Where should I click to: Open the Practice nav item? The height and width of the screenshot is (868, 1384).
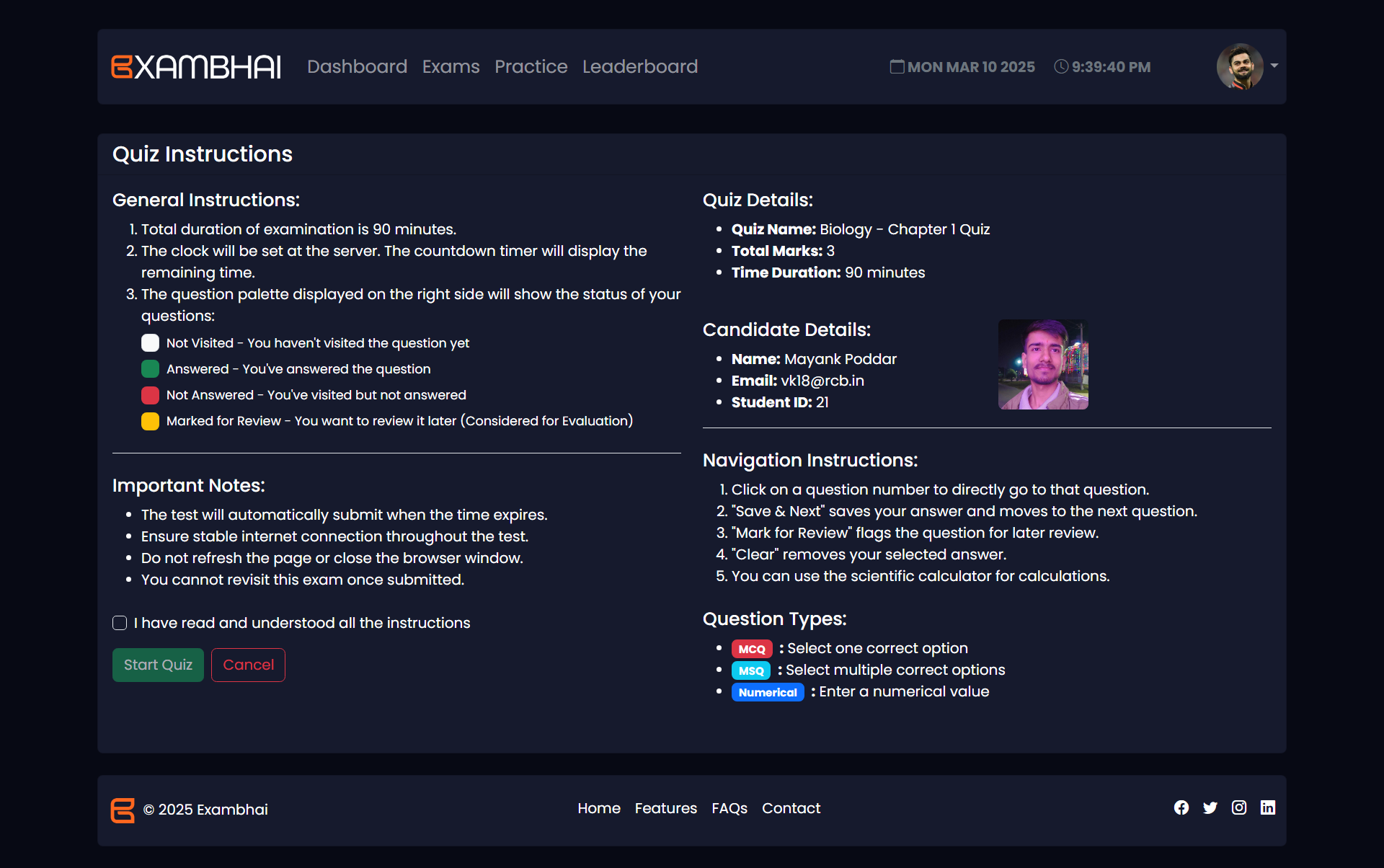click(x=531, y=66)
